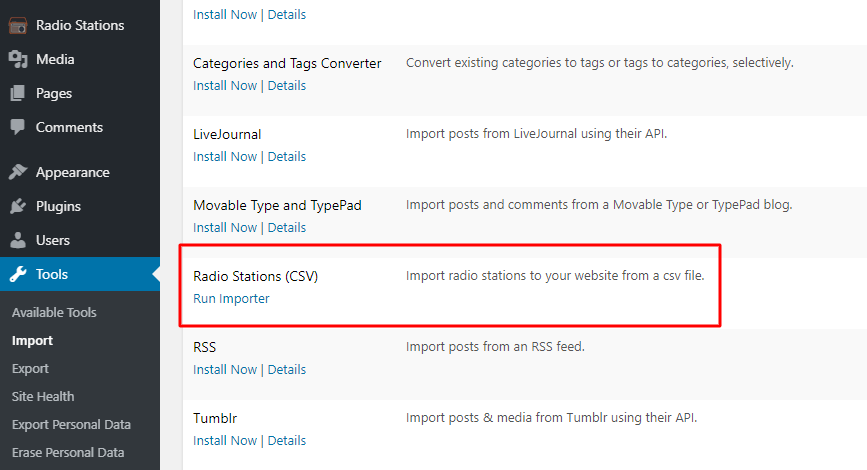Install the Tumblr importer now

pyautogui.click(x=225, y=440)
